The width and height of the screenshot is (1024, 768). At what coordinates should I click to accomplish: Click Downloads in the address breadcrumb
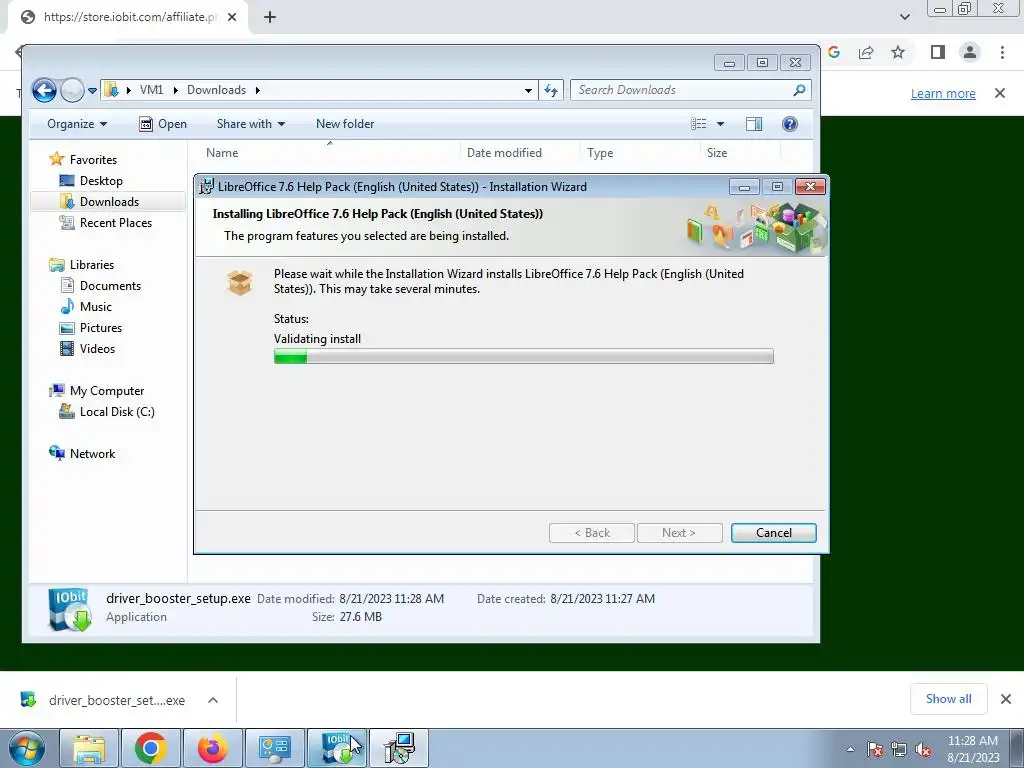(x=216, y=90)
